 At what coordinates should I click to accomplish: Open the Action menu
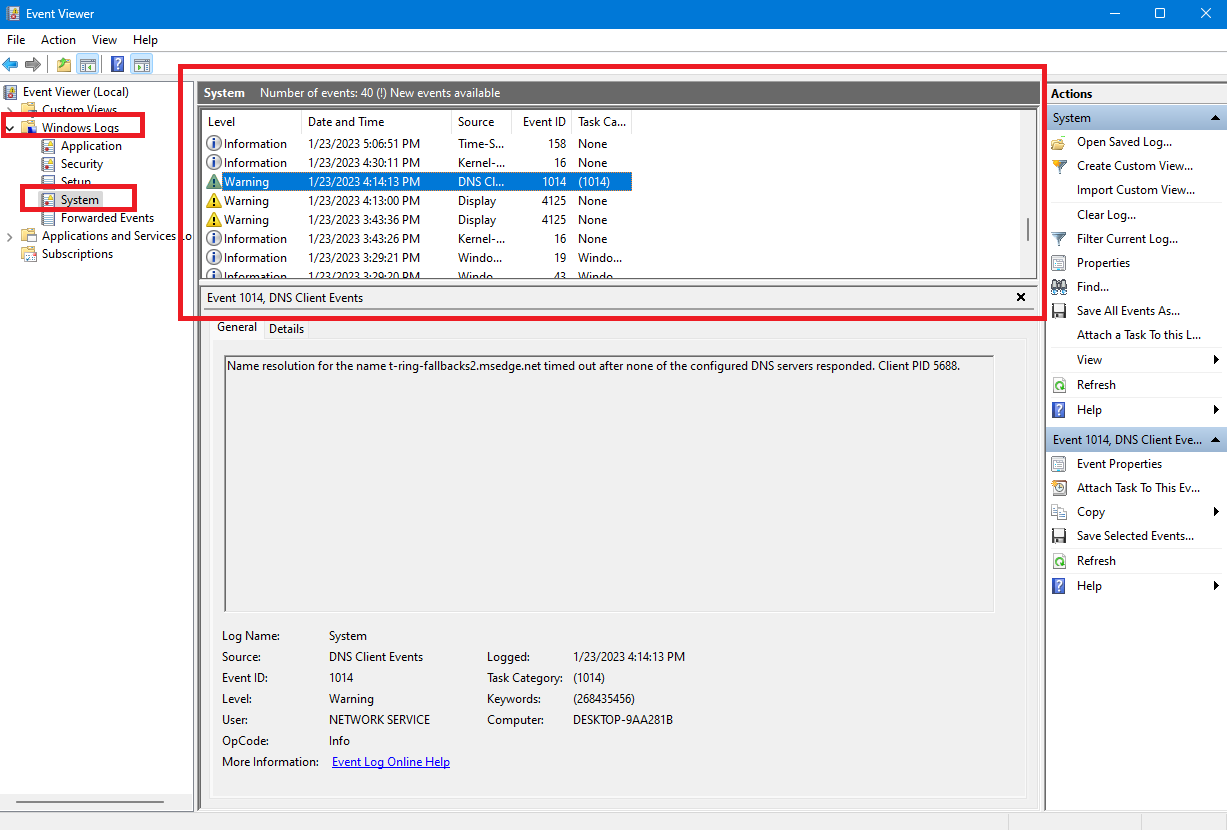[x=58, y=40]
